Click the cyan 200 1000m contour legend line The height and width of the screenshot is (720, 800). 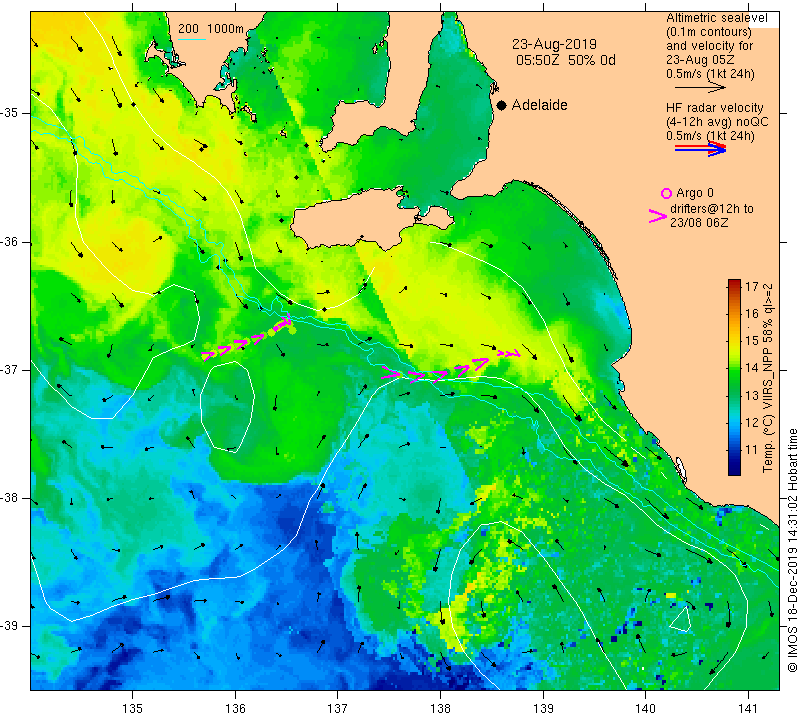[x=191, y=39]
